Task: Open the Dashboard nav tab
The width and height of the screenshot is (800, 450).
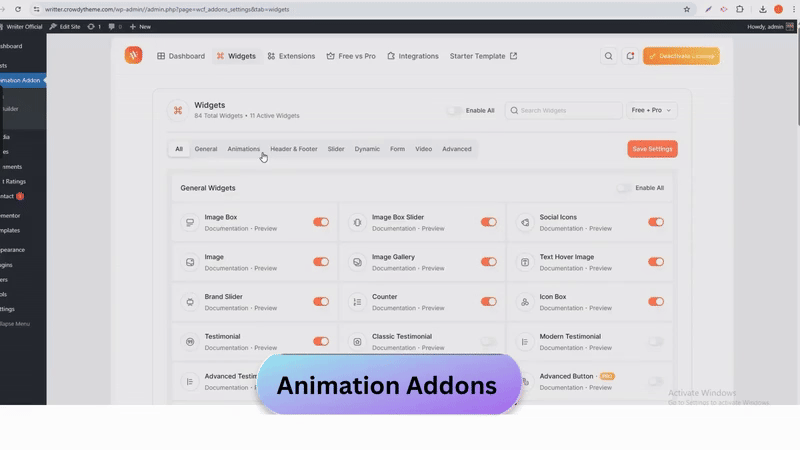Action: [x=181, y=56]
